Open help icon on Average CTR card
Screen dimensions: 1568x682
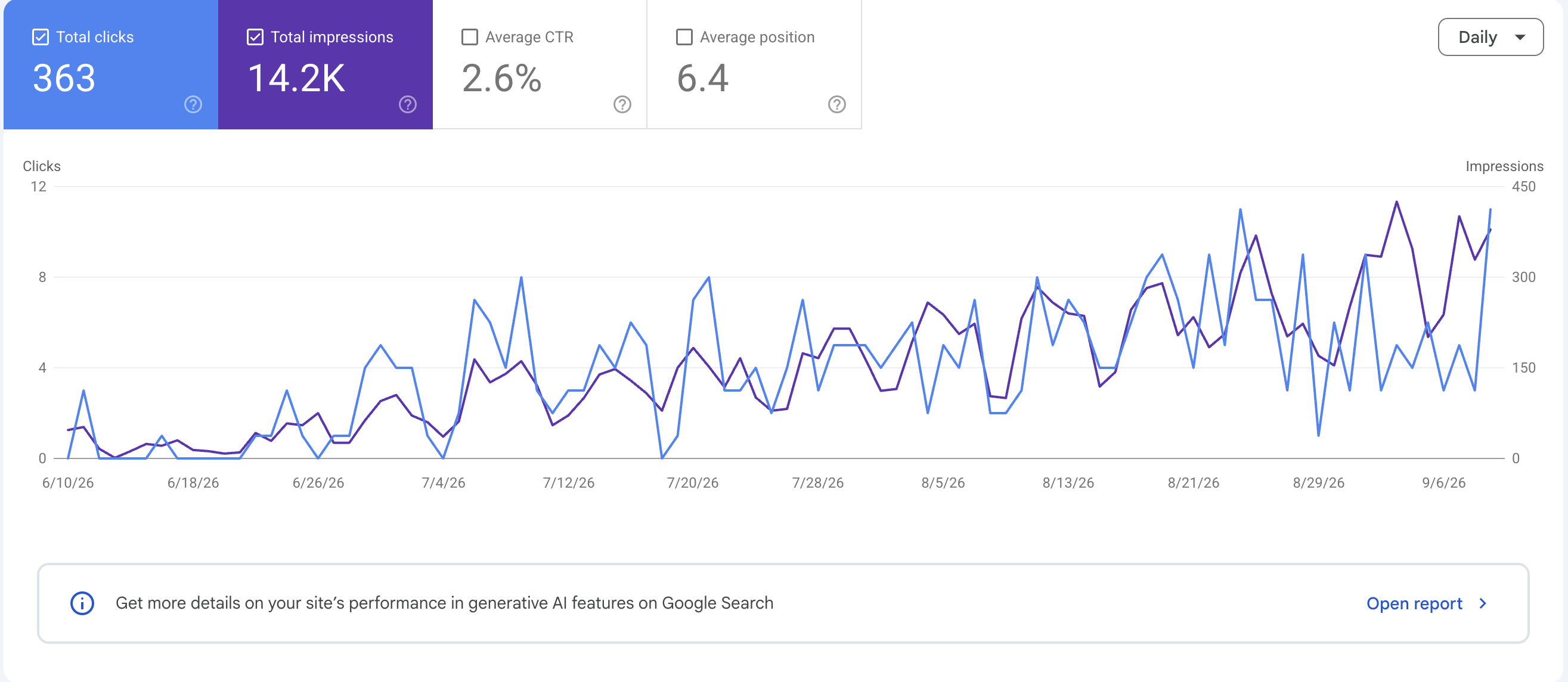(x=622, y=105)
